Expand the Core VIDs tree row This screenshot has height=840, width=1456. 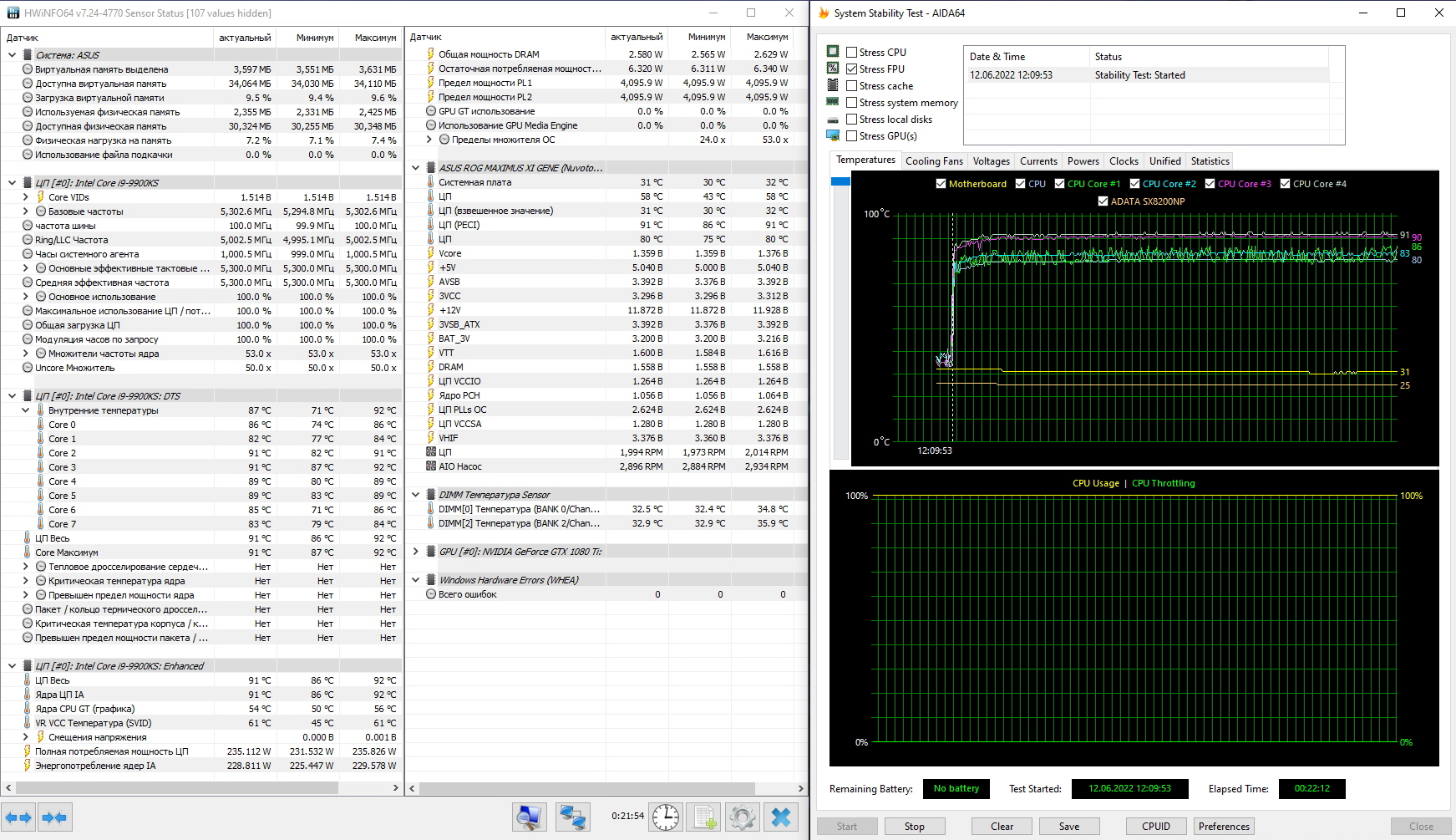click(x=26, y=197)
